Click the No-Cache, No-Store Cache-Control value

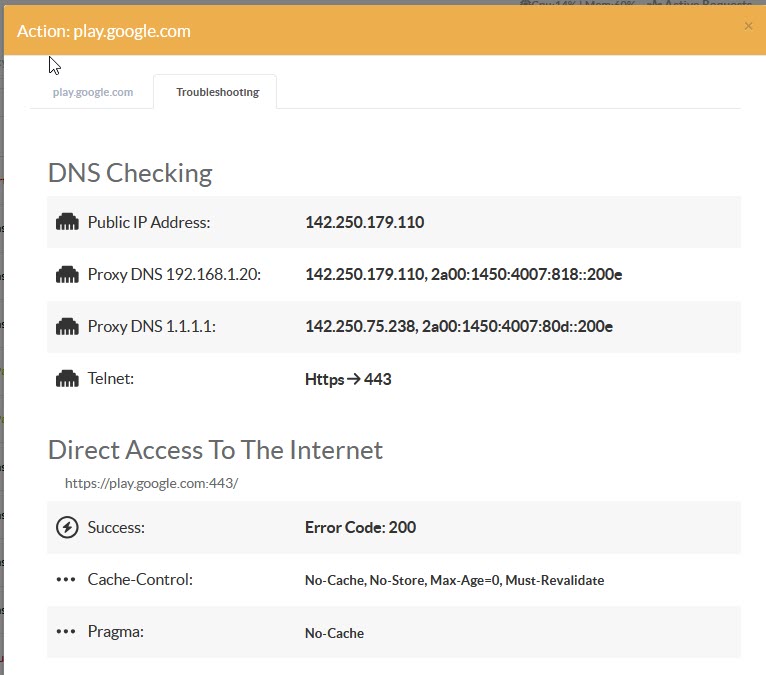tap(454, 580)
